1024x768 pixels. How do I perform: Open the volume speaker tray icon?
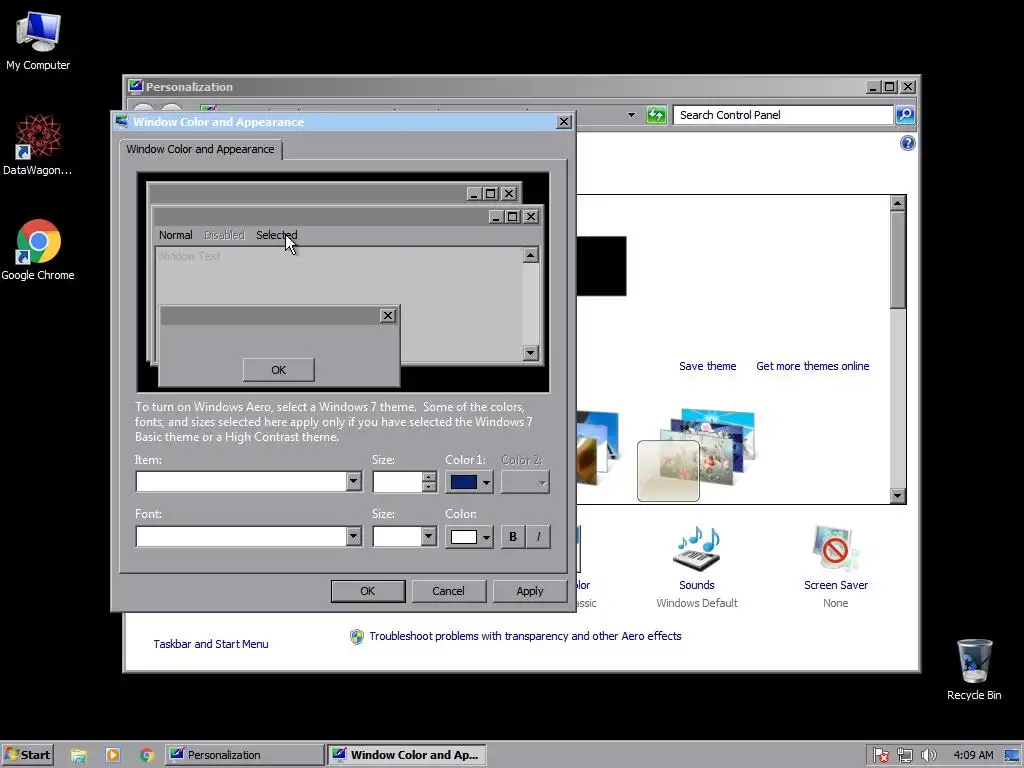(928, 756)
